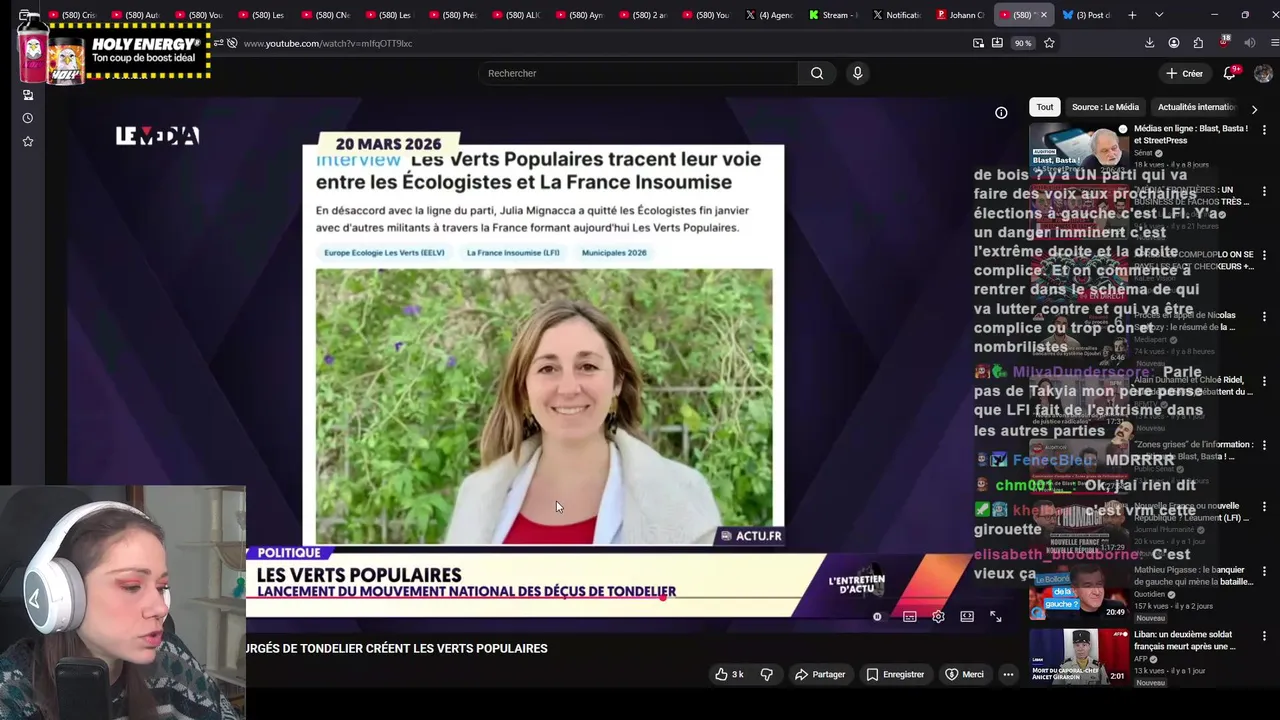The image size is (1280, 720).
Task: Click the Rechercher search field
Action: coord(638,73)
